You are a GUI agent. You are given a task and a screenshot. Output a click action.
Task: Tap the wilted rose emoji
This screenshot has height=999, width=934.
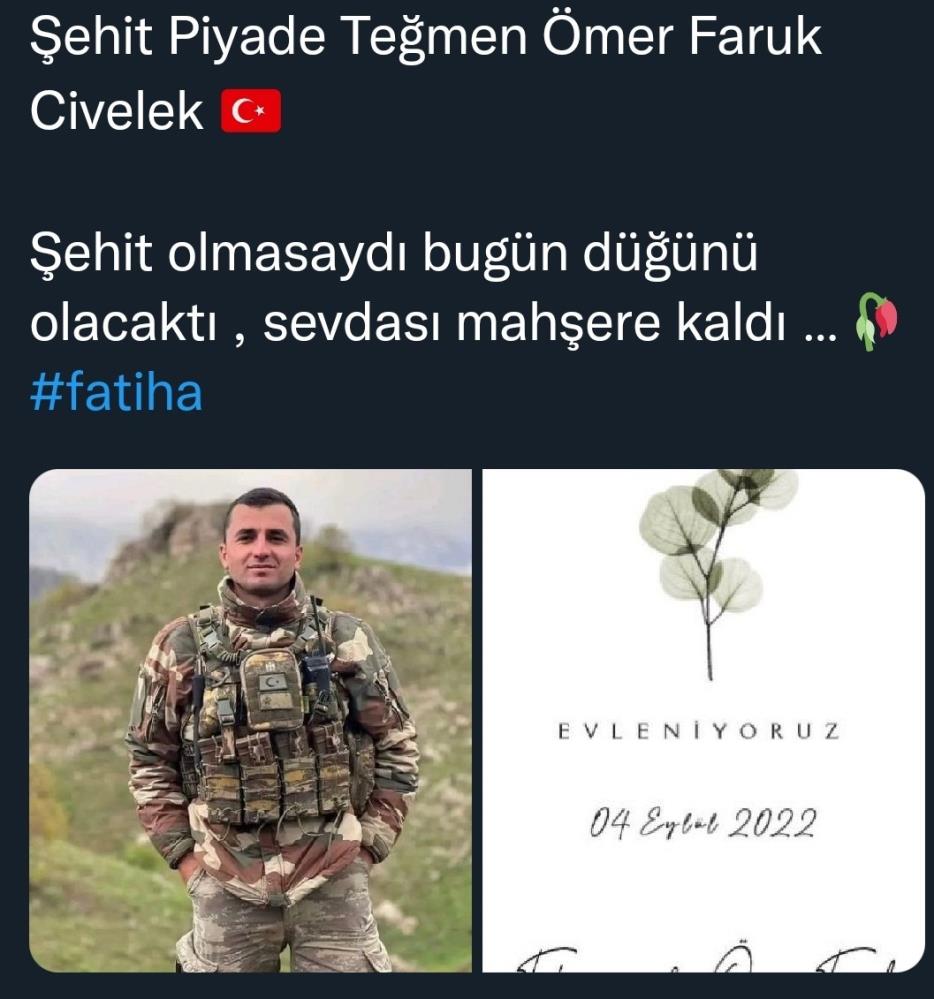[876, 322]
